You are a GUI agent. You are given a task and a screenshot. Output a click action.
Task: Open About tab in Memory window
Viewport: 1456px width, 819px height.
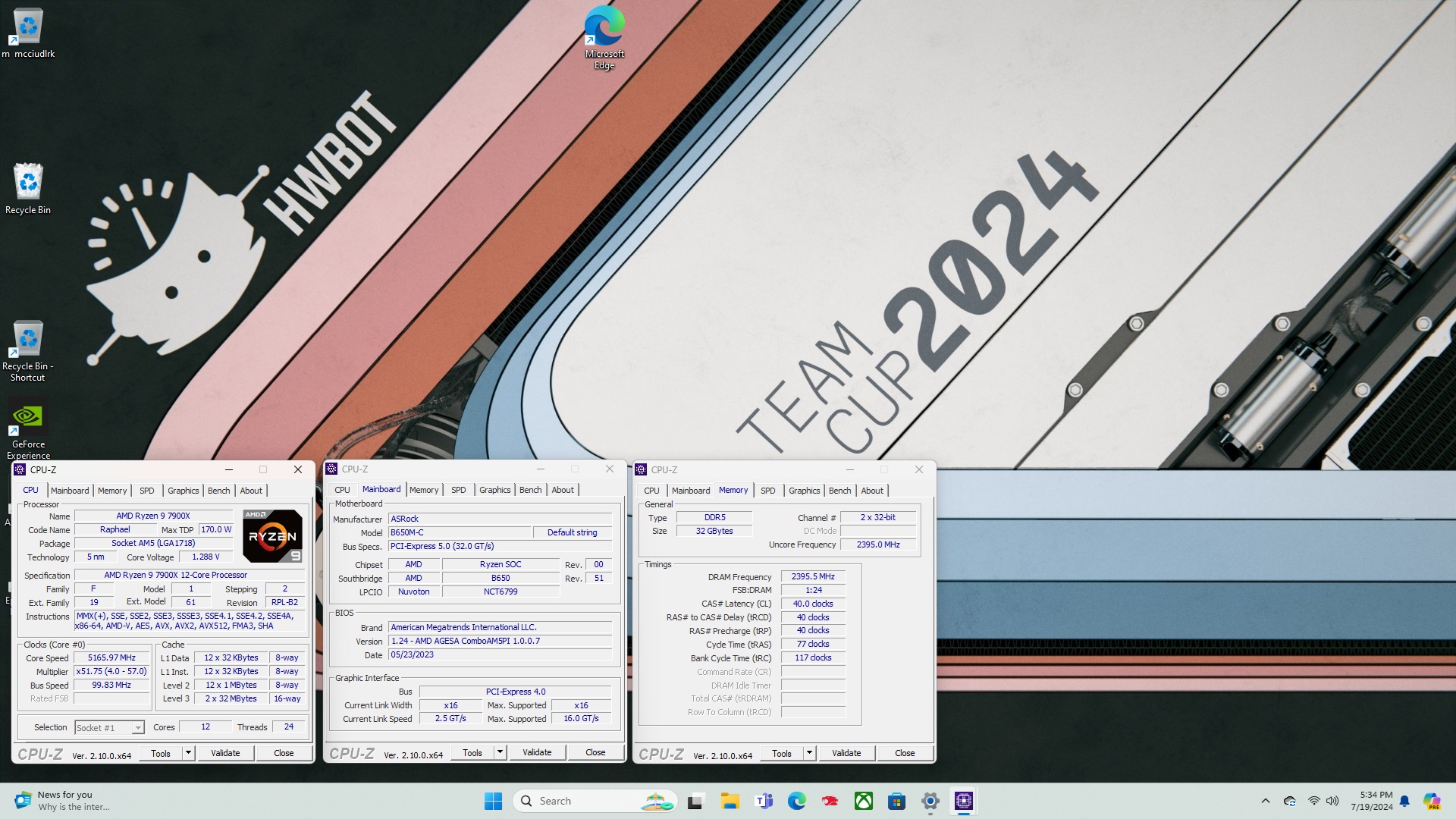click(x=872, y=491)
